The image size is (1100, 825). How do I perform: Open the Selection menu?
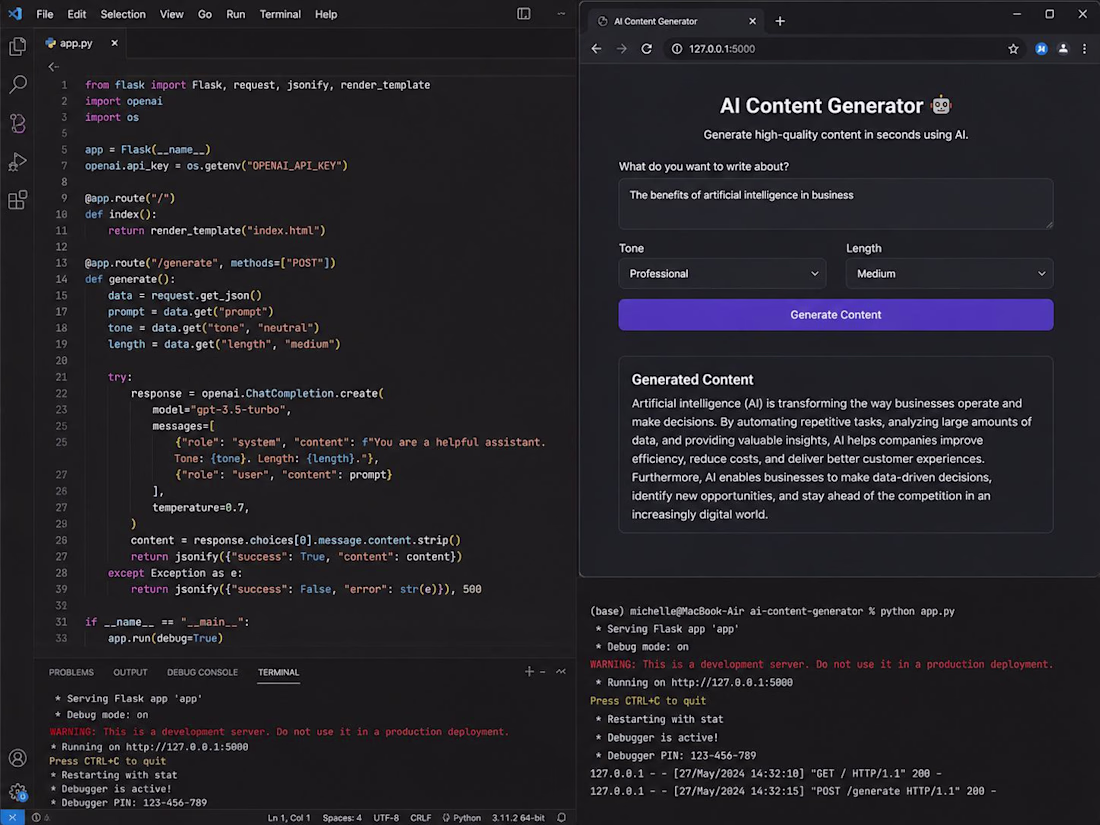click(123, 14)
